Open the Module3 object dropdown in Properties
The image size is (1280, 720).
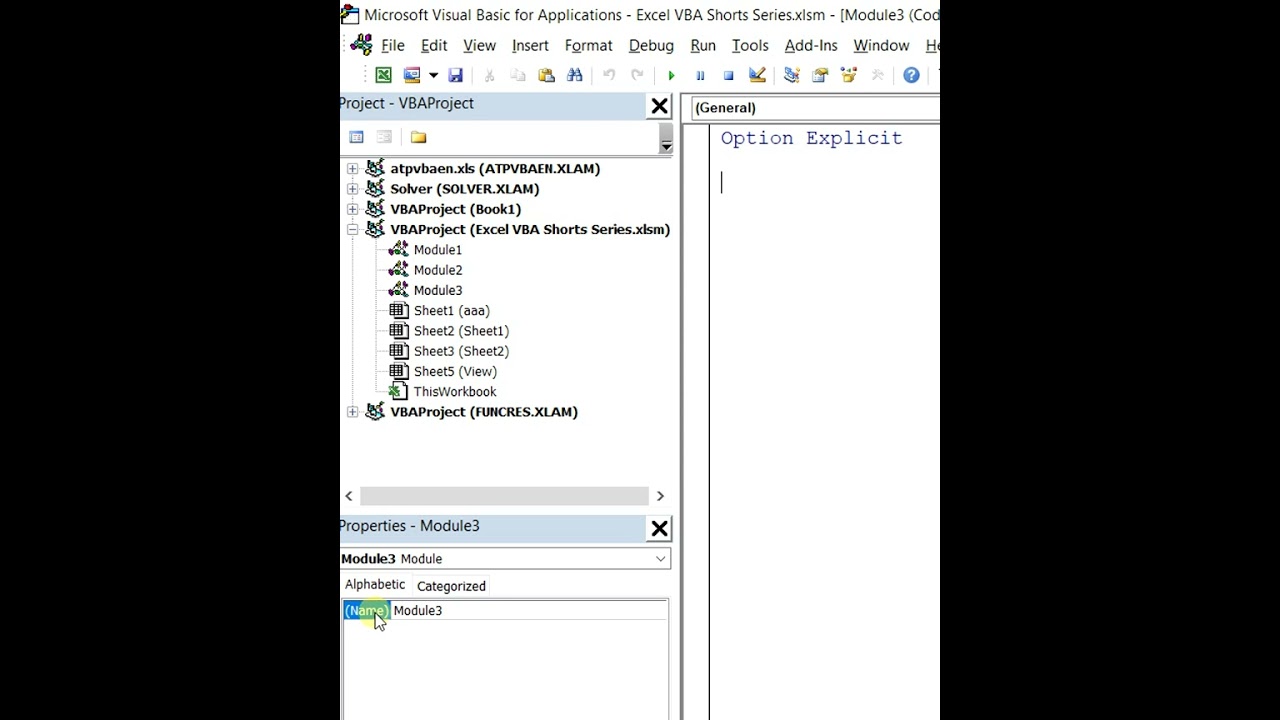pyautogui.click(x=661, y=559)
